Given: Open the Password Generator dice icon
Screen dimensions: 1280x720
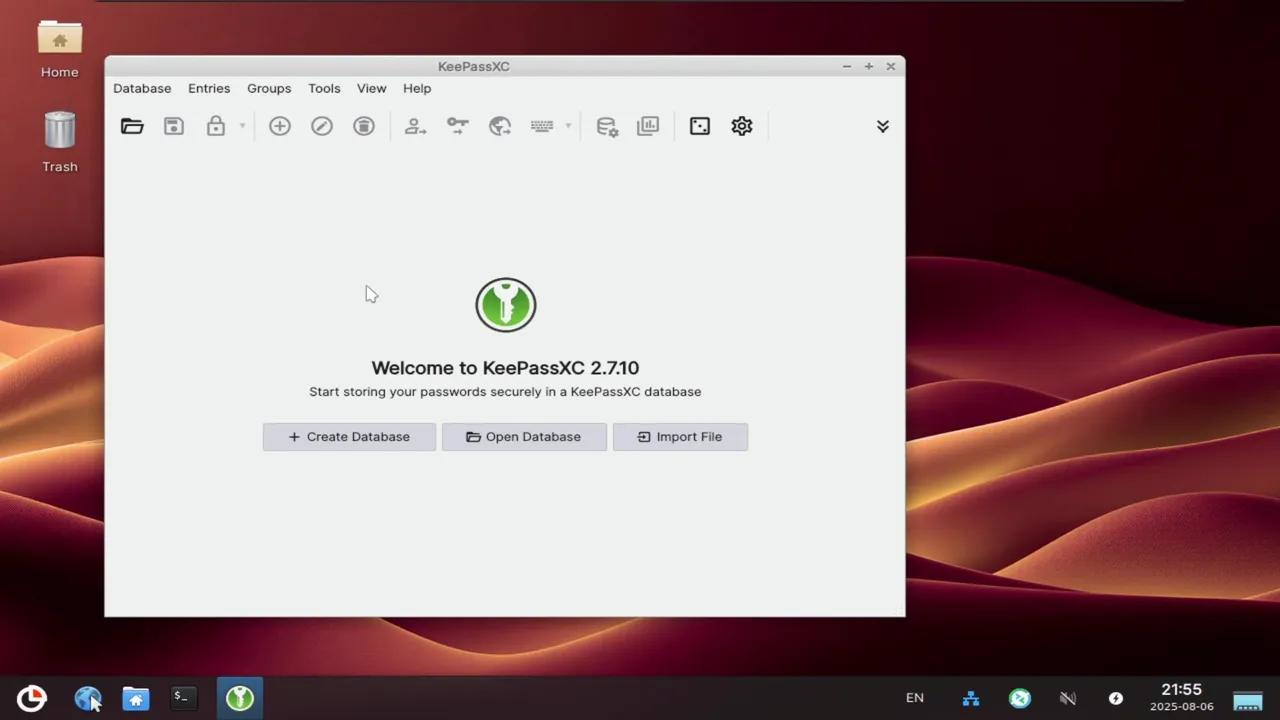Looking at the screenshot, I should 700,126.
